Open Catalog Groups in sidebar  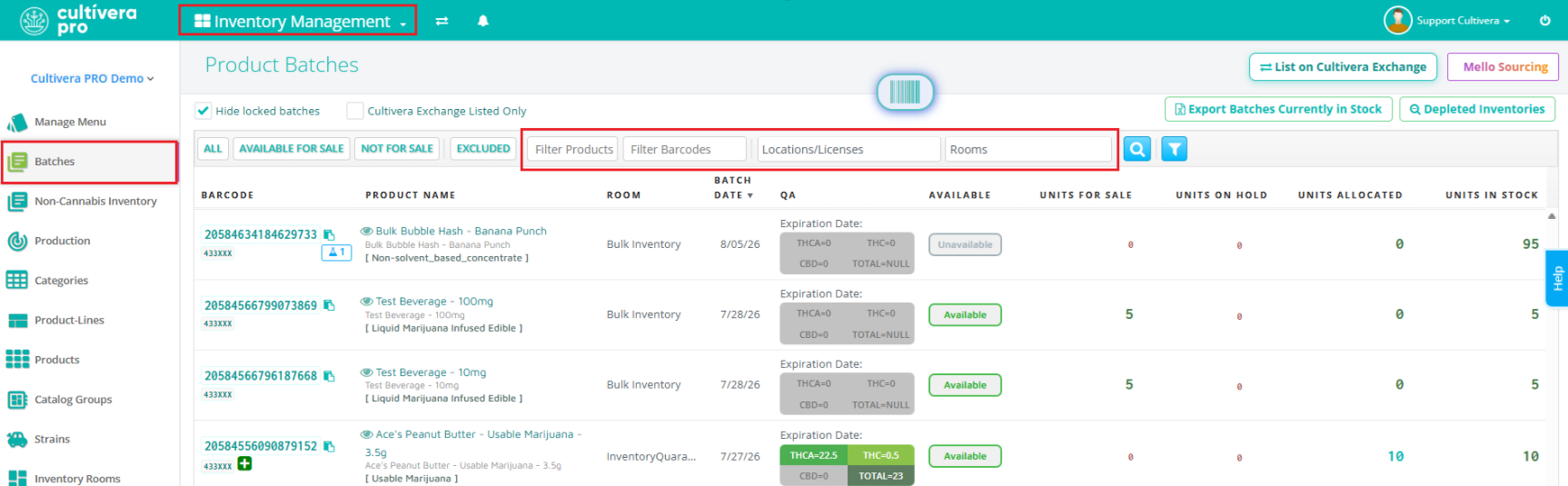click(x=73, y=400)
